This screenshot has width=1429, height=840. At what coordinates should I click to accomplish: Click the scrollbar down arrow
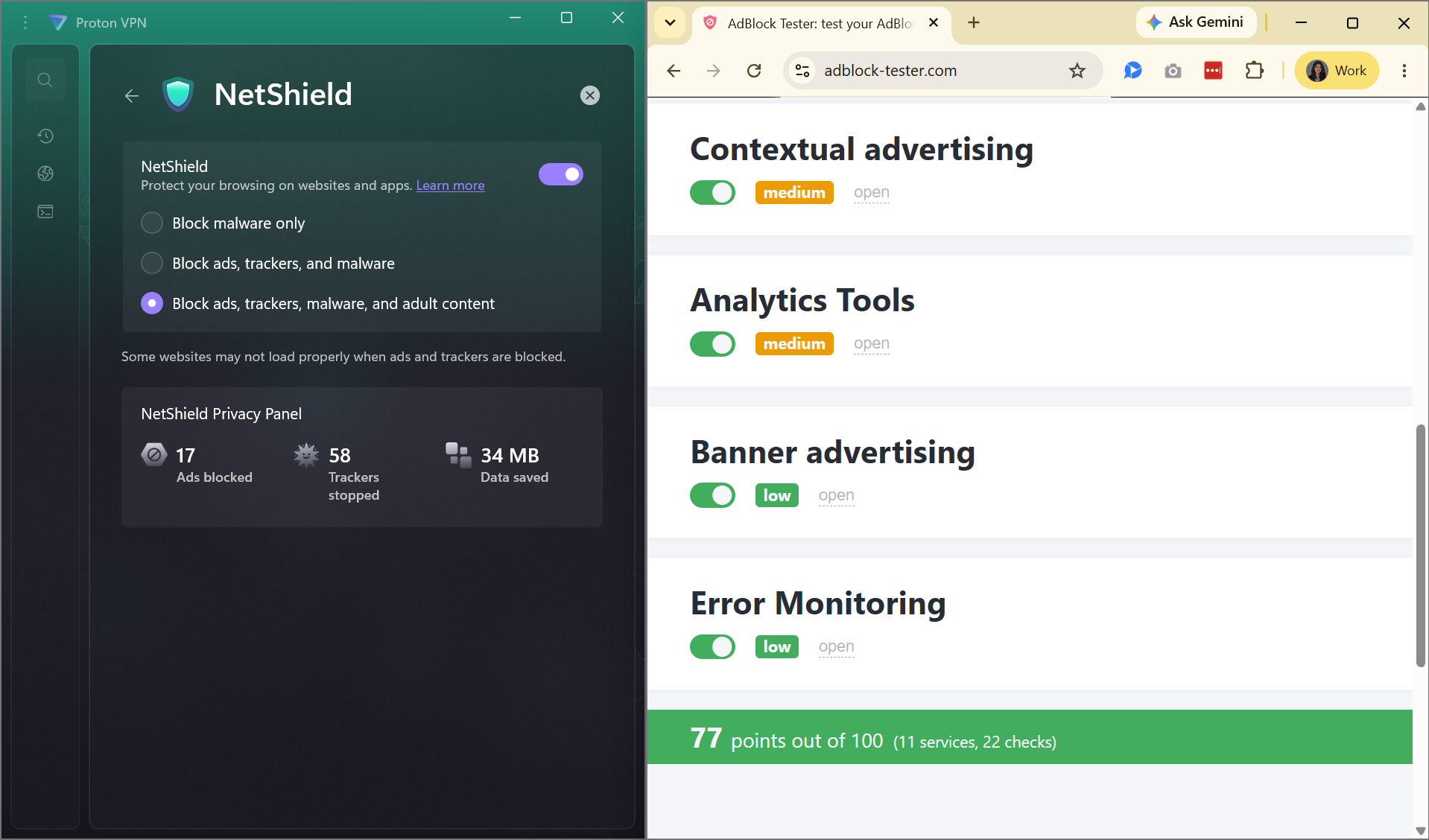1421,832
